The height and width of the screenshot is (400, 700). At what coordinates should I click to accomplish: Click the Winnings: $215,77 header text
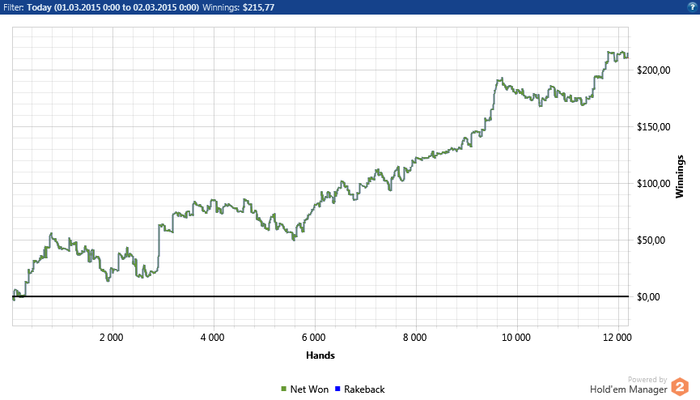pyautogui.click(x=238, y=7)
